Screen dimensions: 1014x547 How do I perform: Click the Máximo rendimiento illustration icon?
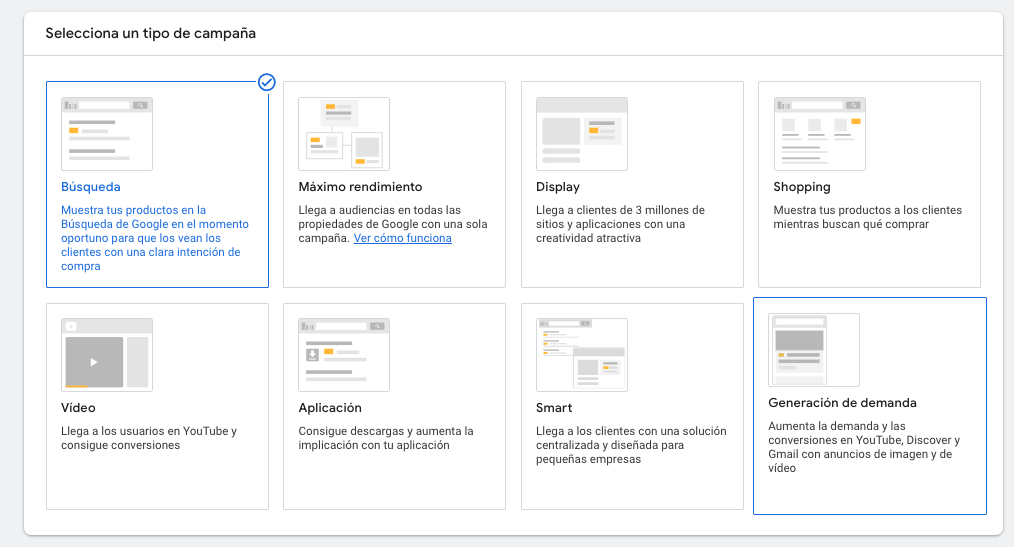[x=344, y=134]
